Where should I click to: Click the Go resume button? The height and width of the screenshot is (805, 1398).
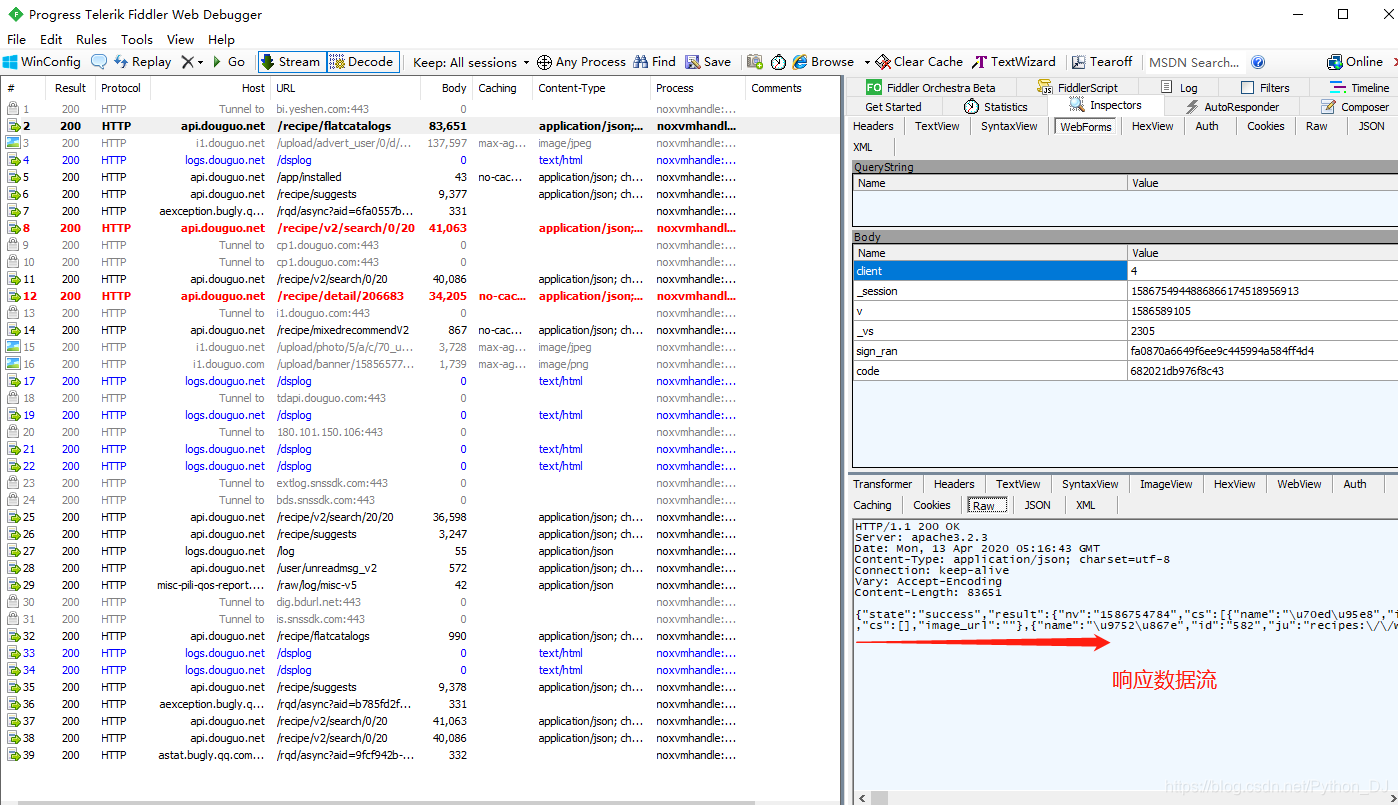point(228,62)
